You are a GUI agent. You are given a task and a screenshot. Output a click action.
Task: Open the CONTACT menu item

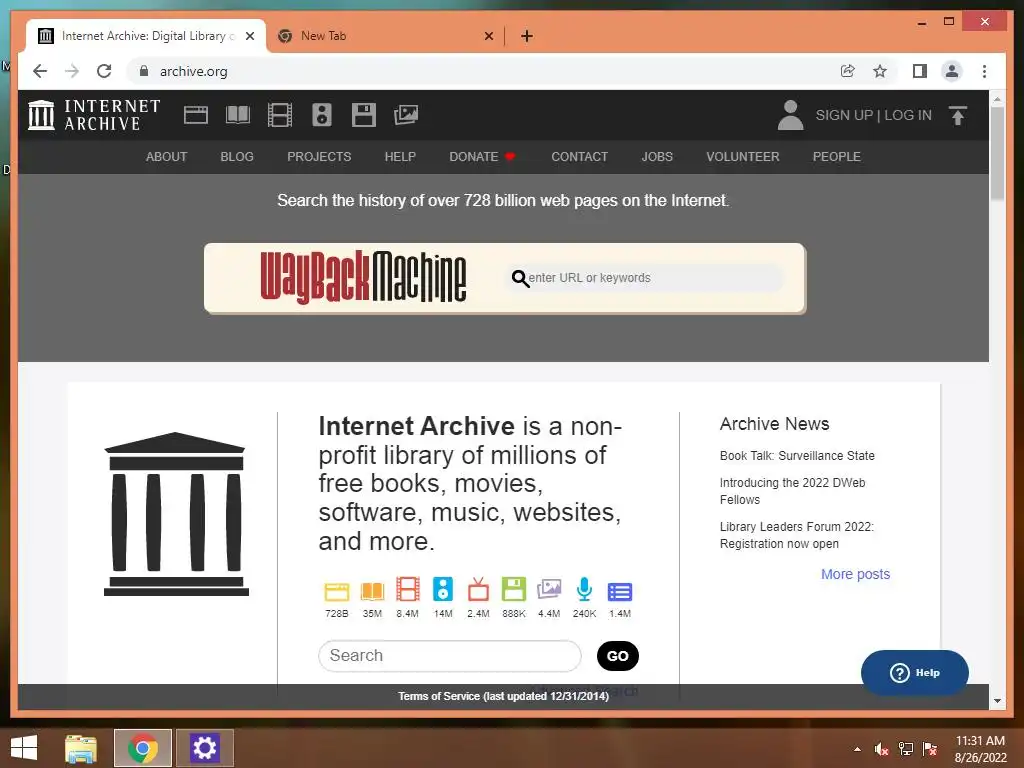click(x=579, y=157)
